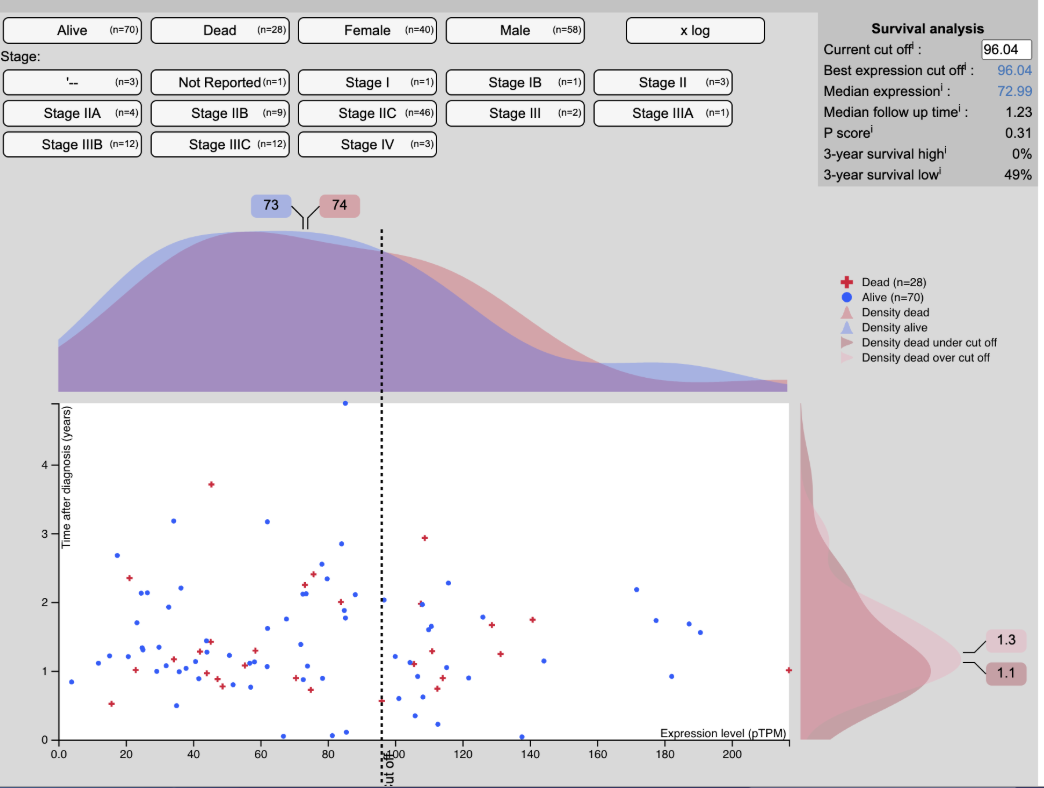Click the blue 73 median label
The image size is (1044, 788).
click(x=271, y=206)
